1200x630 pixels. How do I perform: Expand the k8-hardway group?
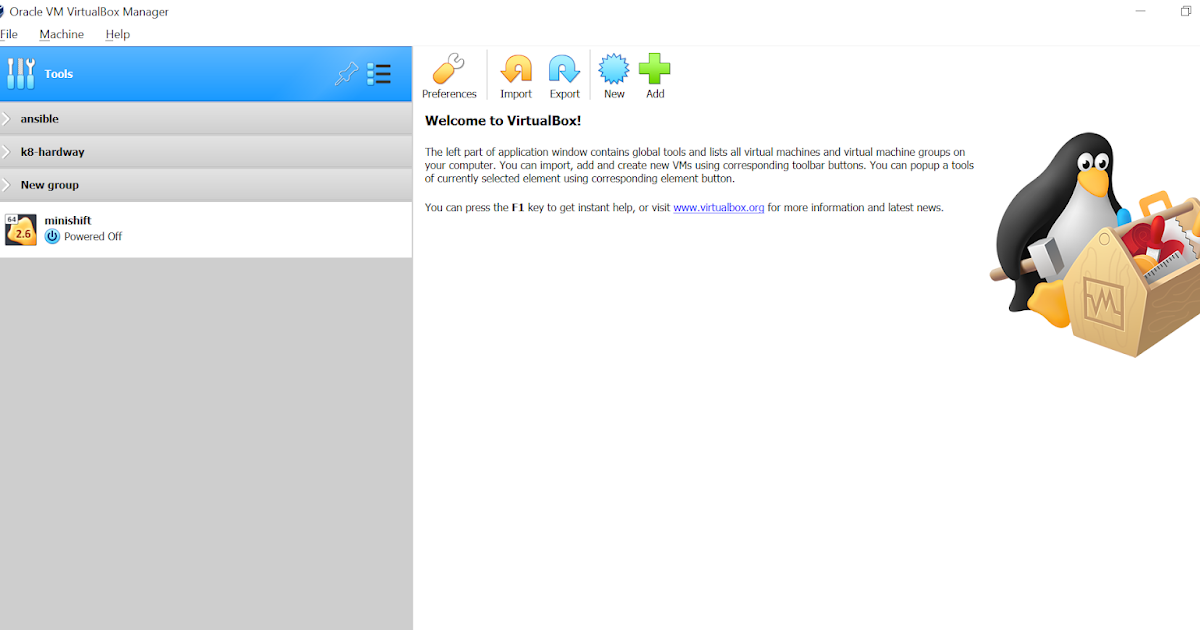[x=7, y=151]
